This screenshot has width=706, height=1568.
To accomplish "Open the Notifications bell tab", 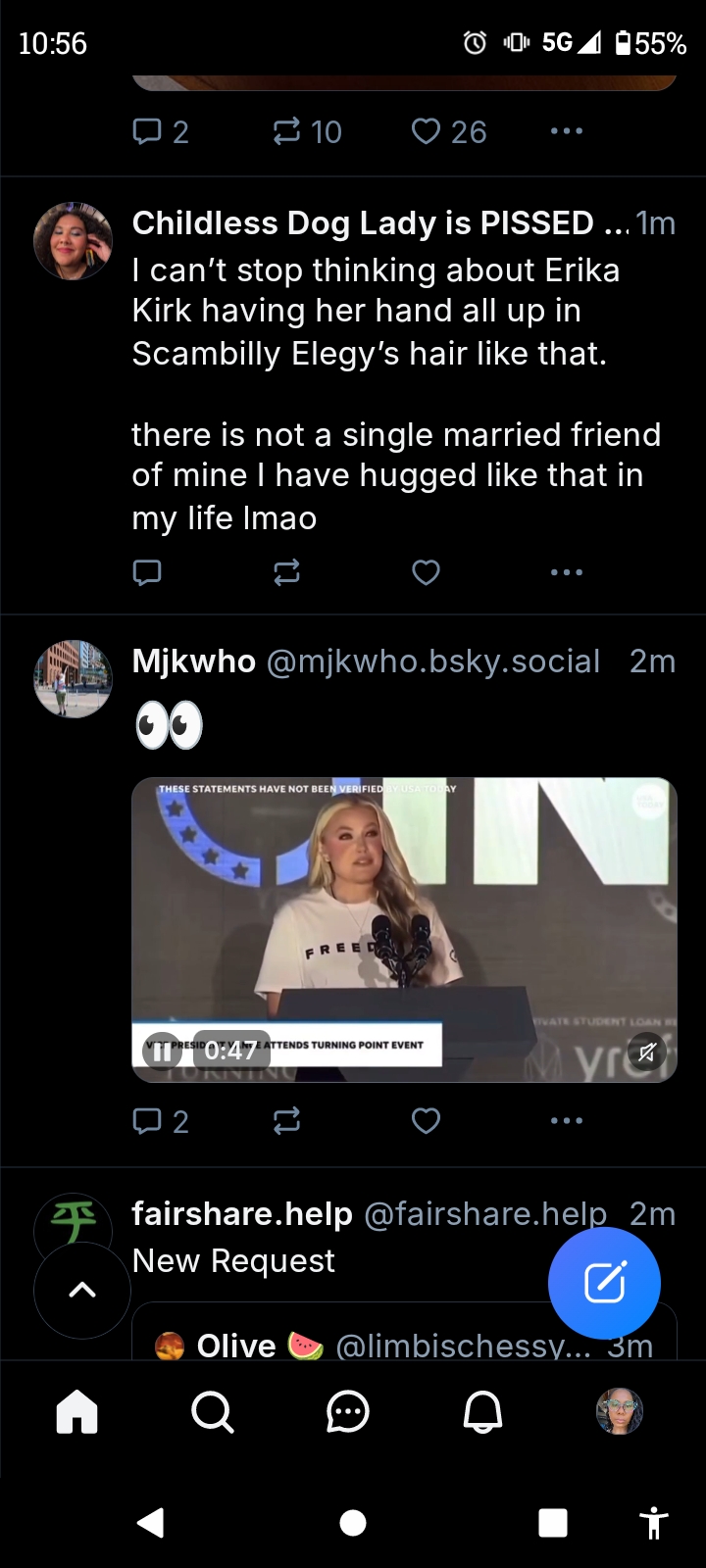I will click(482, 1412).
